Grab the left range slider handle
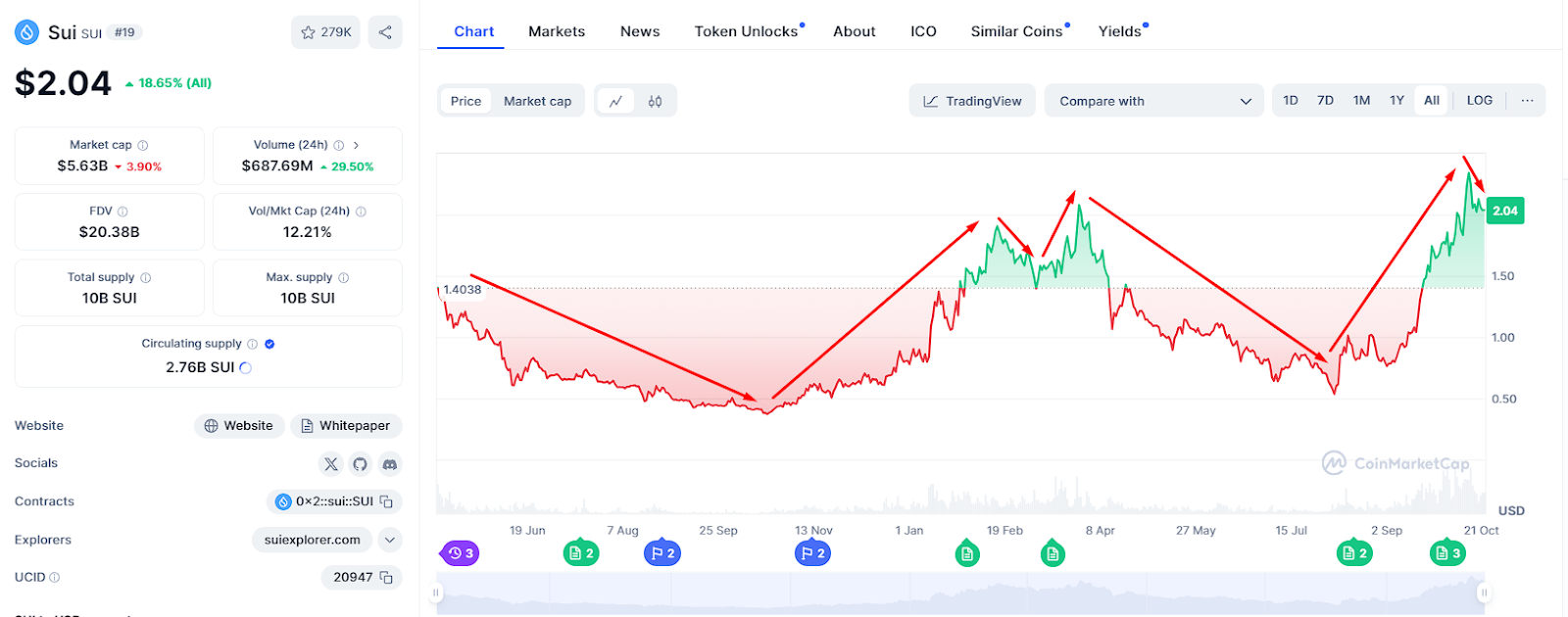 pyautogui.click(x=436, y=593)
